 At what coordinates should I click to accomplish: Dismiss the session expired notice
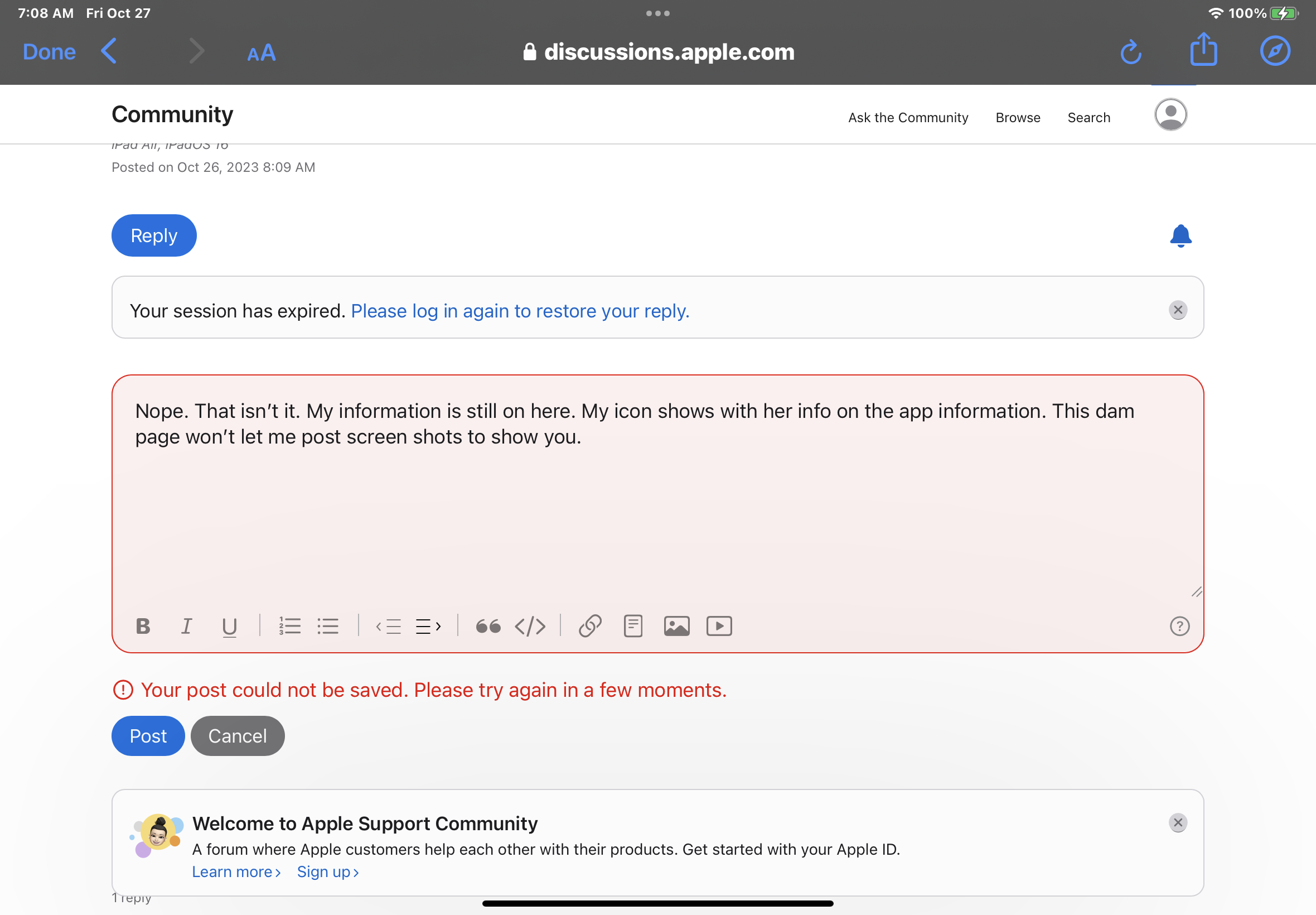point(1178,309)
